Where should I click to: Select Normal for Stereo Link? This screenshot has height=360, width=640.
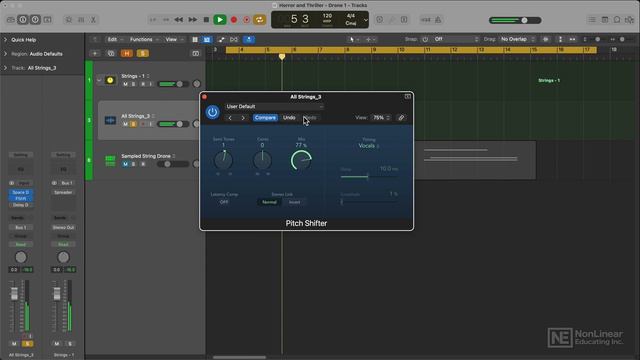[x=269, y=202]
